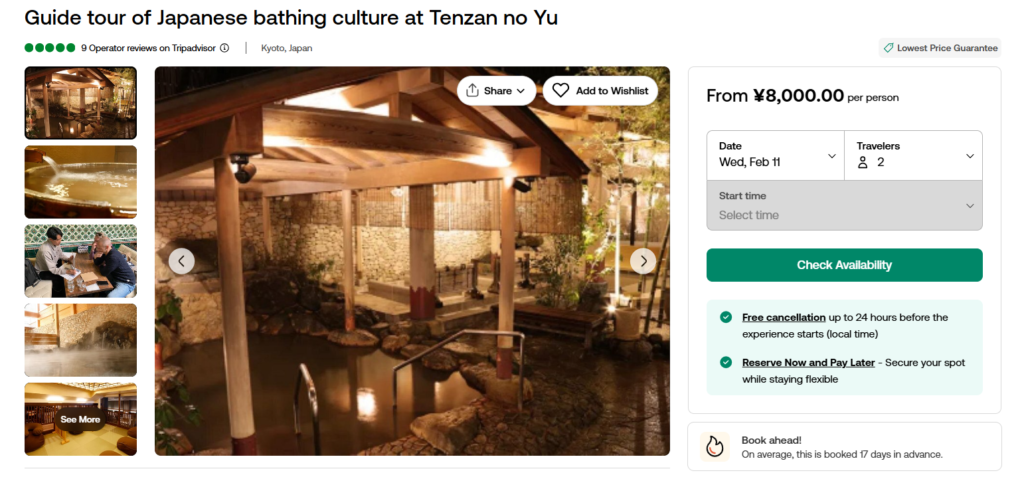The image size is (1024, 479).
Task: Click the heart Add to Wishlist icon
Action: click(561, 90)
